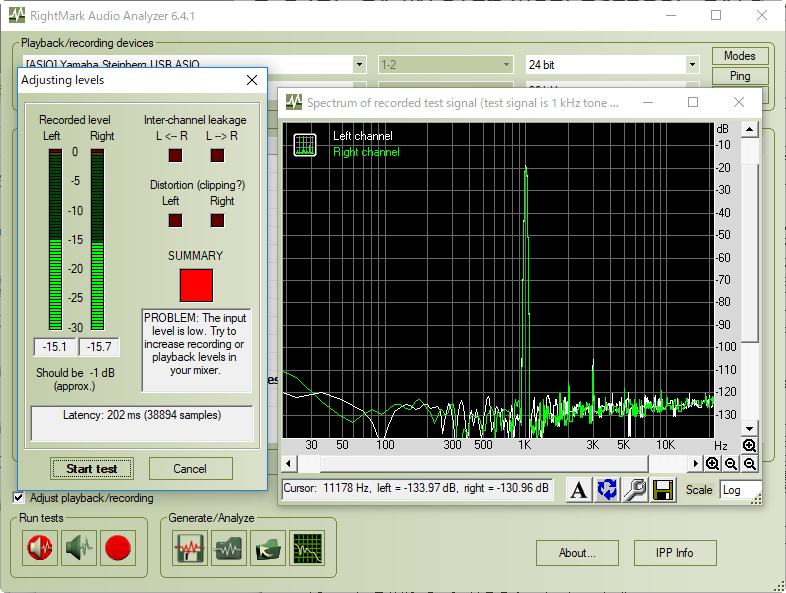Open the spectrum analyzer grid icon
This screenshot has width=786, height=593.
coord(307,548)
